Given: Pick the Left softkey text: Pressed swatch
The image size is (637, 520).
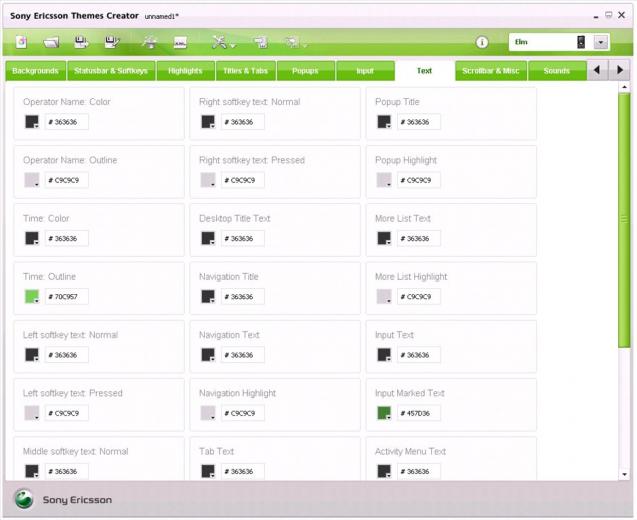Looking at the screenshot, I should (32, 413).
